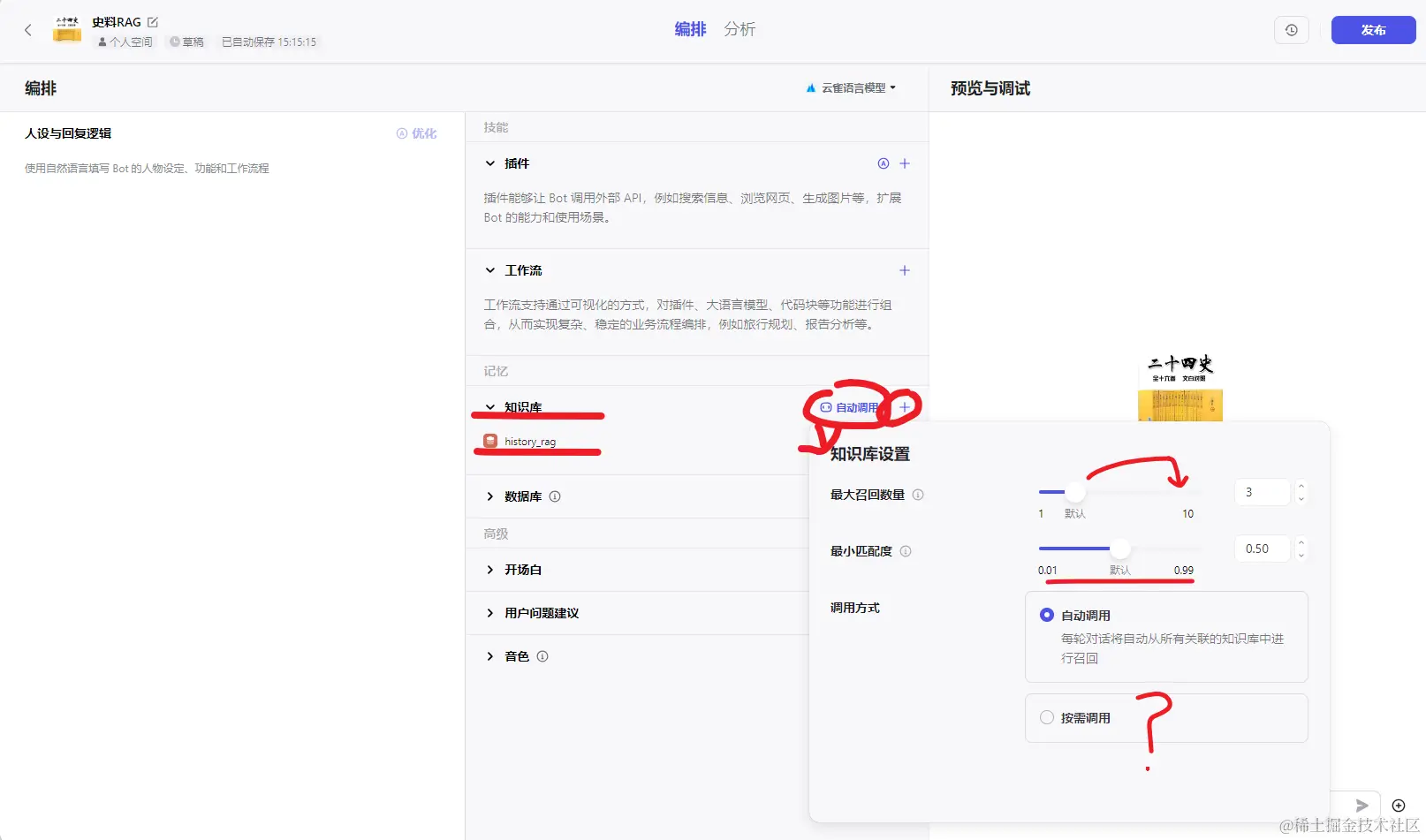Switch to the 编排 tab
The width and height of the screenshot is (1426, 840).
pos(690,29)
